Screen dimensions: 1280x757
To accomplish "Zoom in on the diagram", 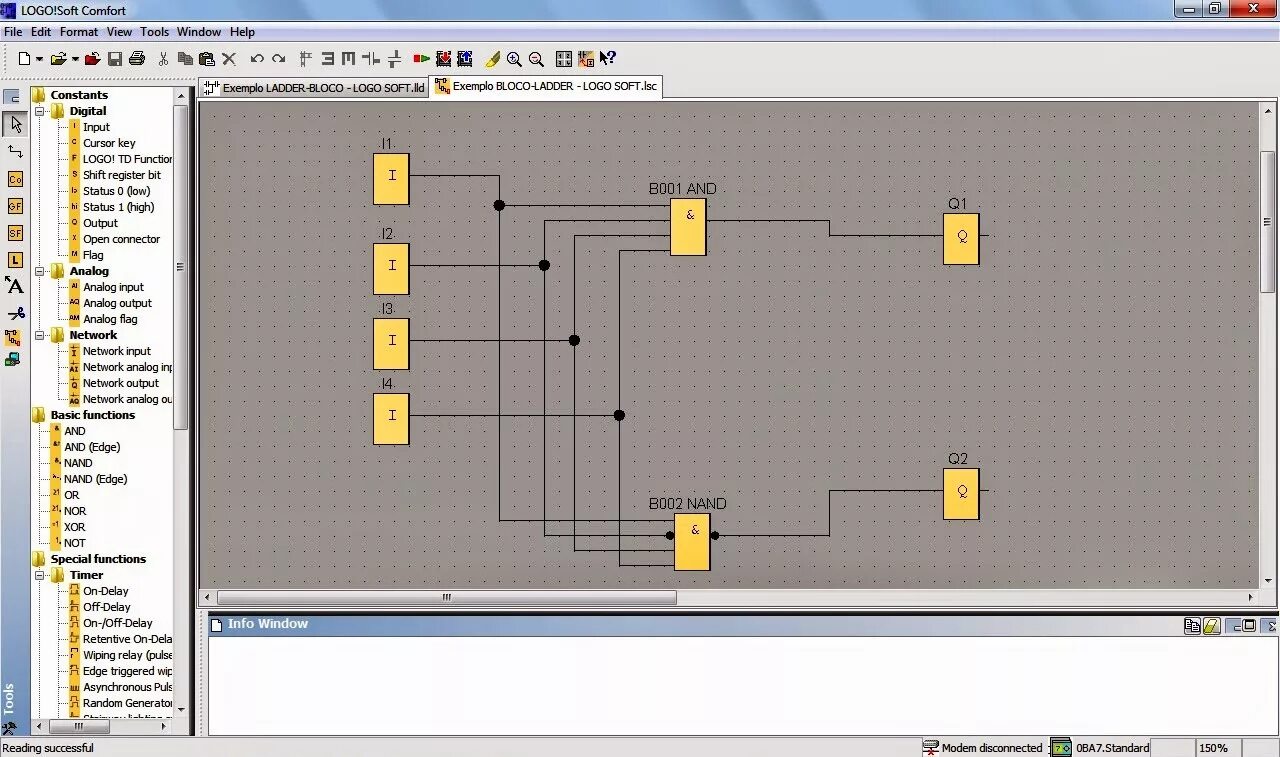I will point(514,59).
